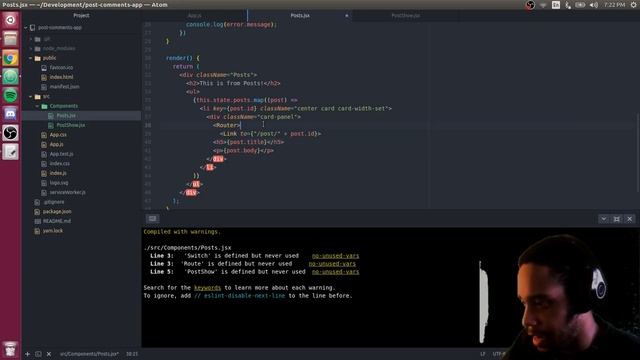Close the terminal panel
This screenshot has width=640, height=360.
pyautogui.click(x=630, y=219)
